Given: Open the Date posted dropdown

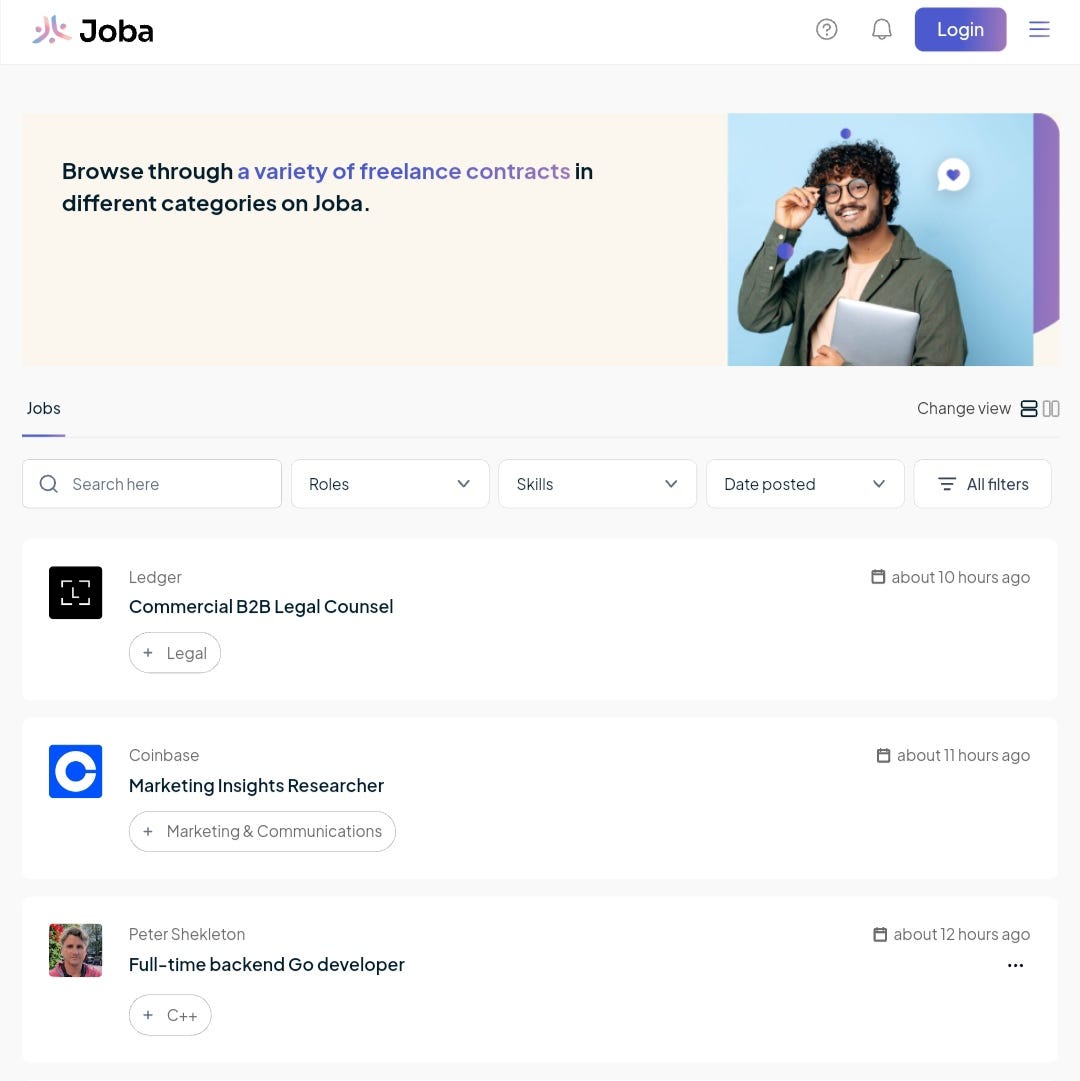Looking at the screenshot, I should (805, 483).
